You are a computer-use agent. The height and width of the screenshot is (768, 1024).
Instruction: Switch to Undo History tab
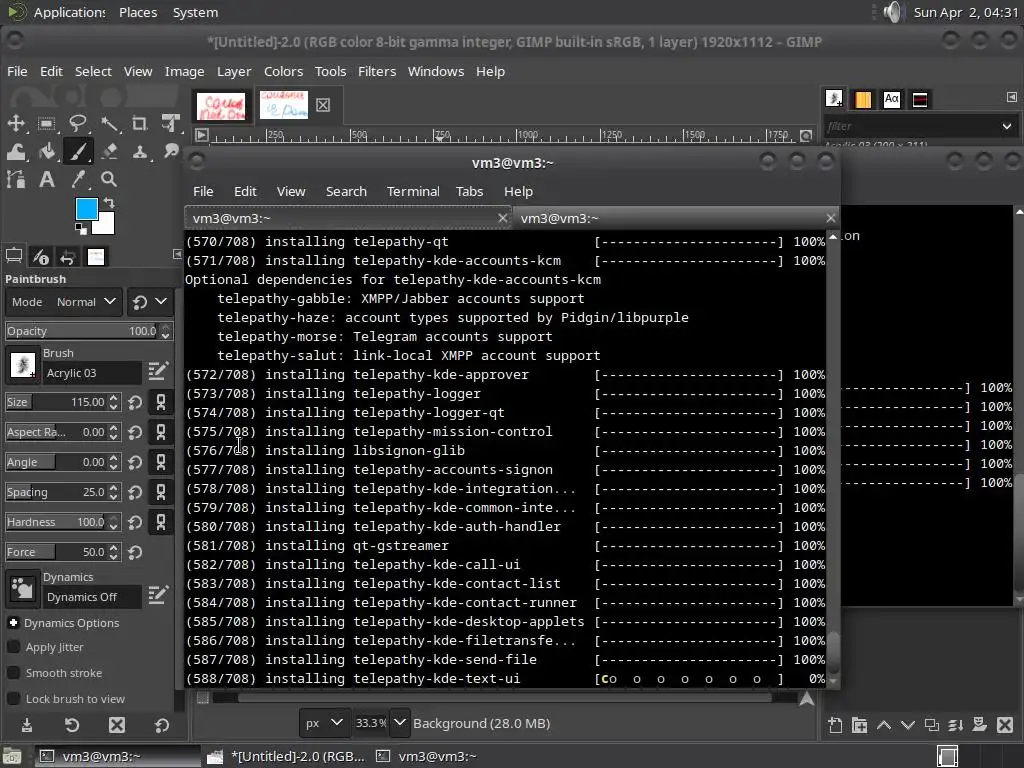pyautogui.click(x=68, y=257)
